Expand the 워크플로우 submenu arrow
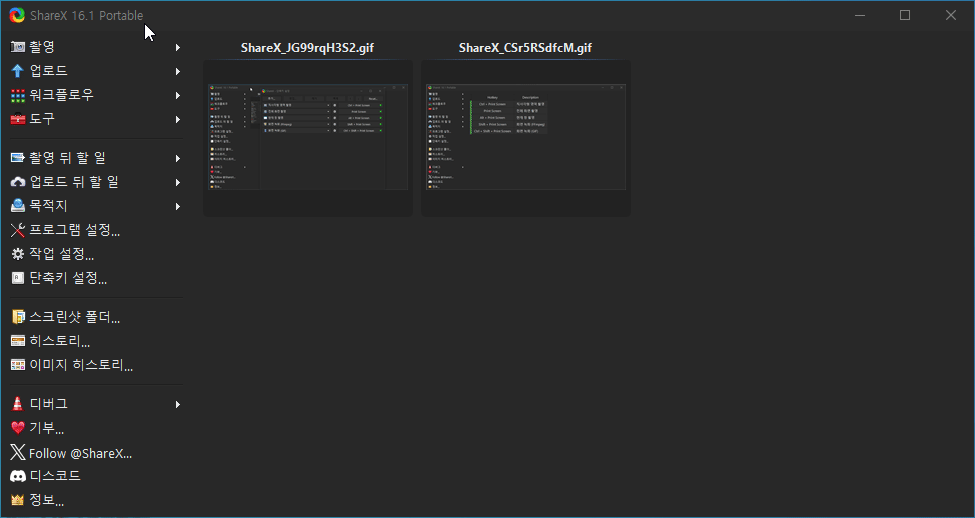The image size is (975, 518). tap(178, 95)
